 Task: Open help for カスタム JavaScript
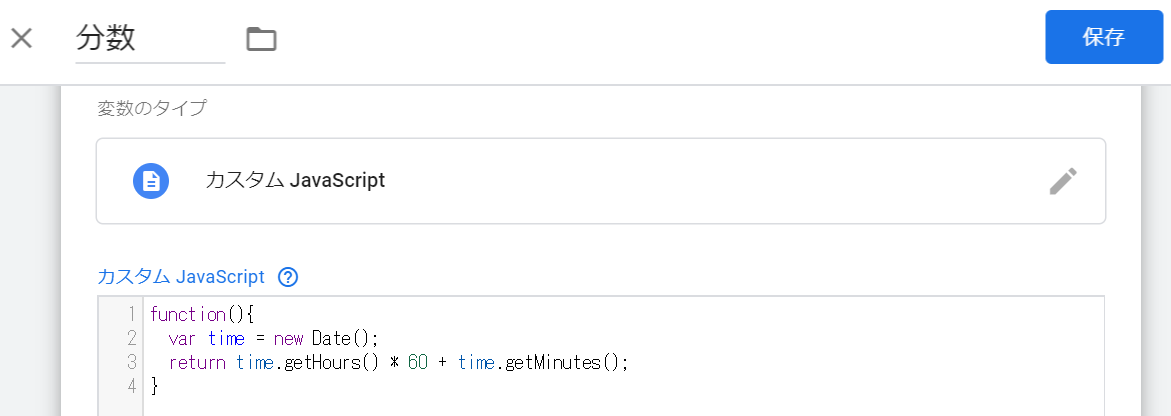click(289, 277)
